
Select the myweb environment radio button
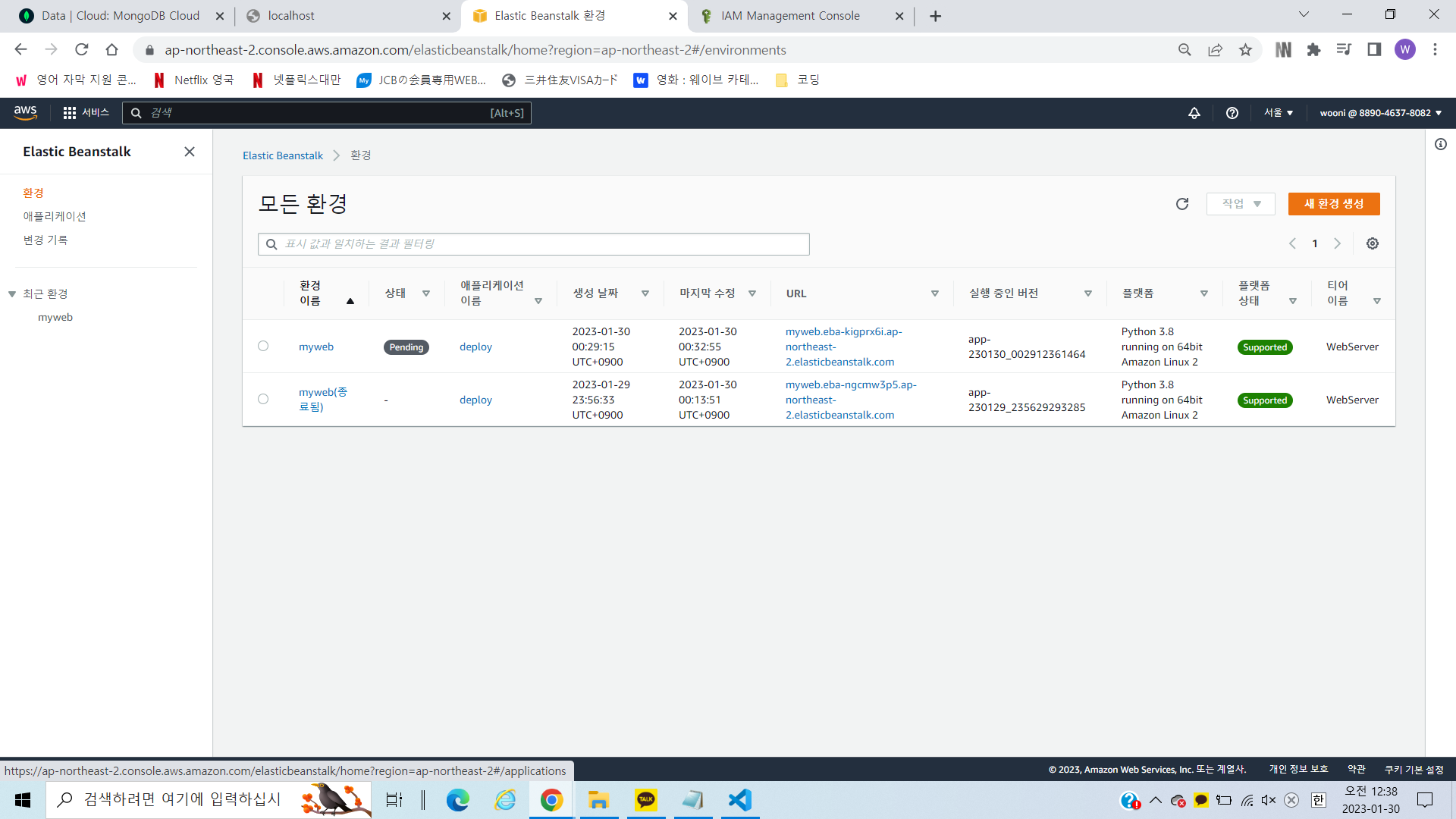(263, 346)
